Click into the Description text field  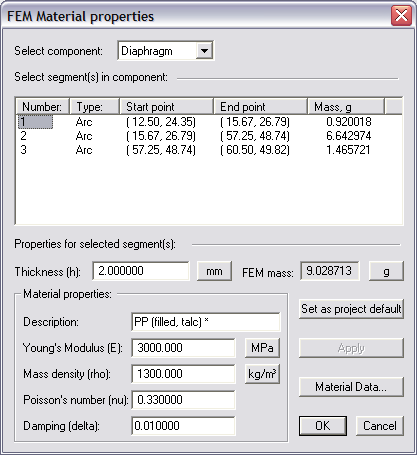(206, 322)
